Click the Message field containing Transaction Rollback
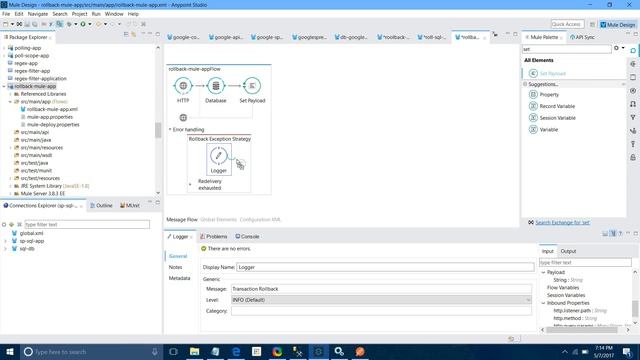Screen dimensions: 640x360 point(381,289)
